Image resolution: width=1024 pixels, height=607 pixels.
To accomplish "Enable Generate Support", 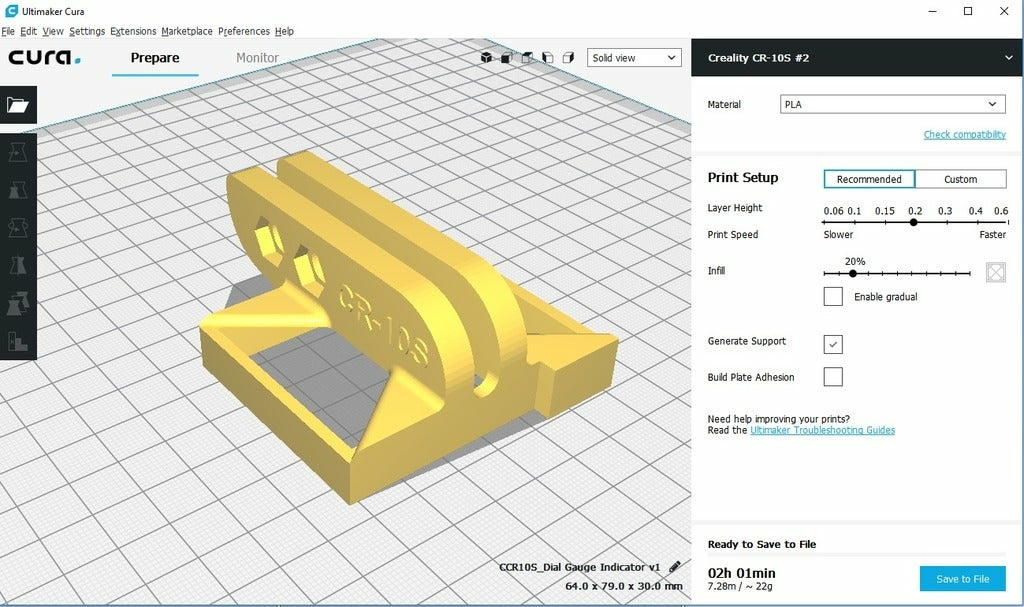I will [x=835, y=344].
